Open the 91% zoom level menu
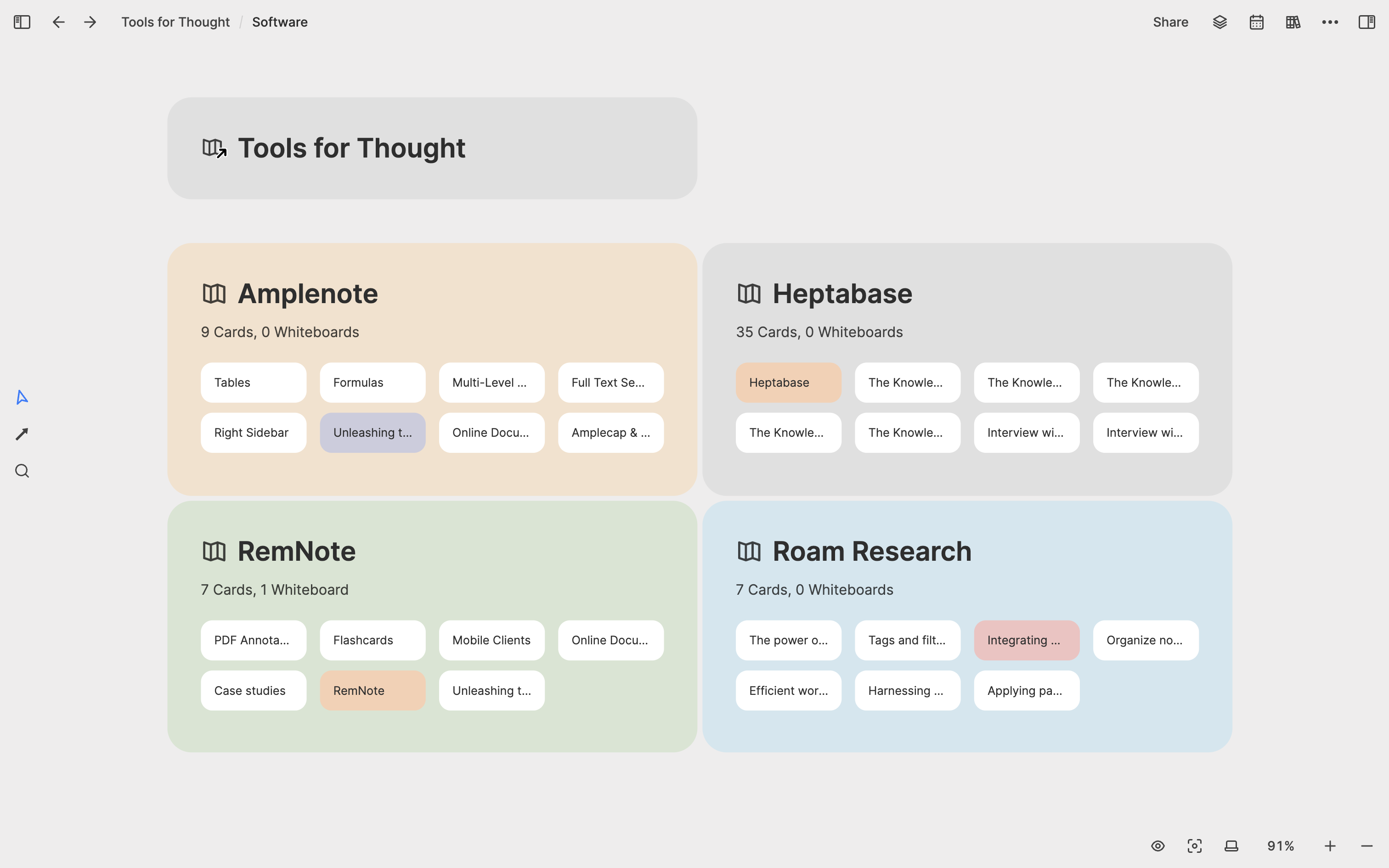This screenshot has height=868, width=1389. (1281, 845)
